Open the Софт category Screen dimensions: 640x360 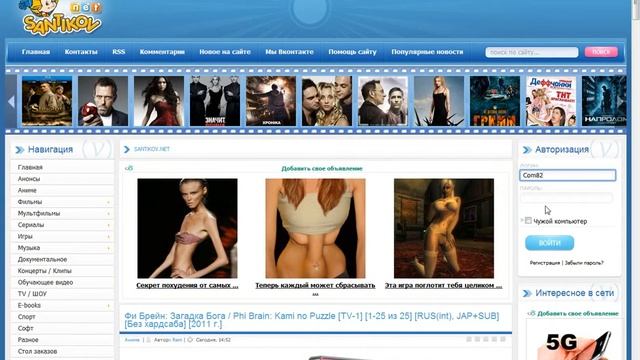click(x=25, y=328)
